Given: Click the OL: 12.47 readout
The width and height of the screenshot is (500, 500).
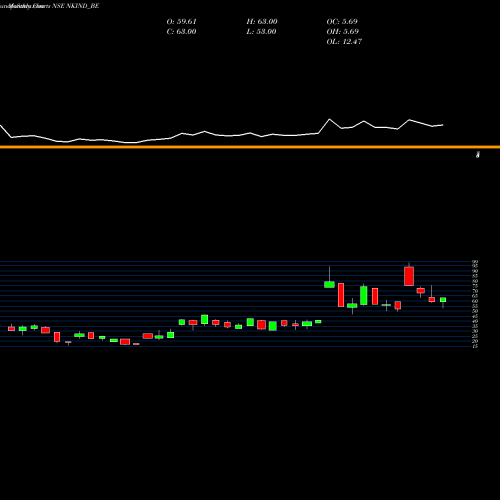Looking at the screenshot, I should (x=344, y=42).
